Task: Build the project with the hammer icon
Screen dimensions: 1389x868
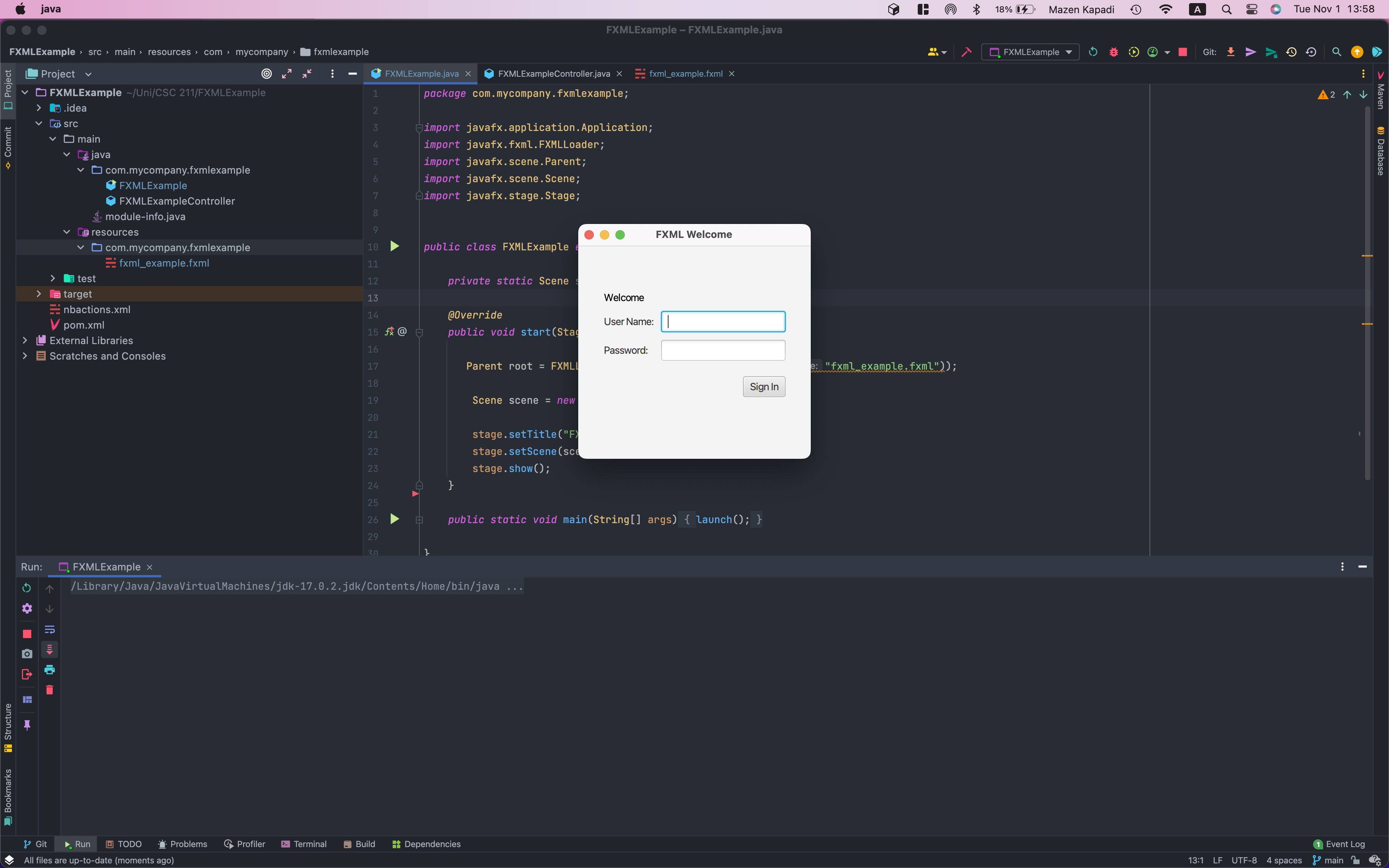Action: tap(966, 52)
